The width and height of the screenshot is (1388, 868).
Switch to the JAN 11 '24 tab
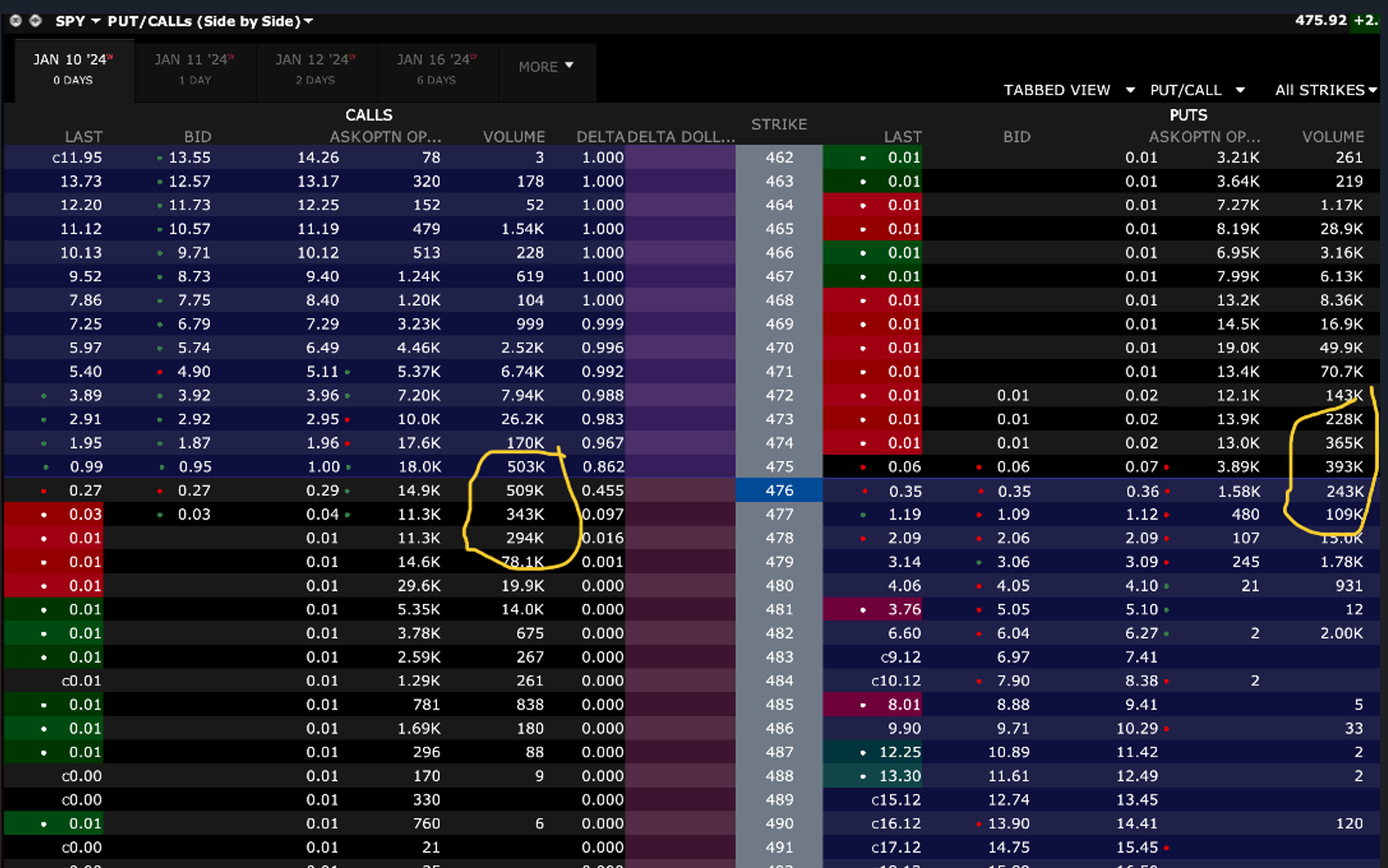tap(194, 69)
